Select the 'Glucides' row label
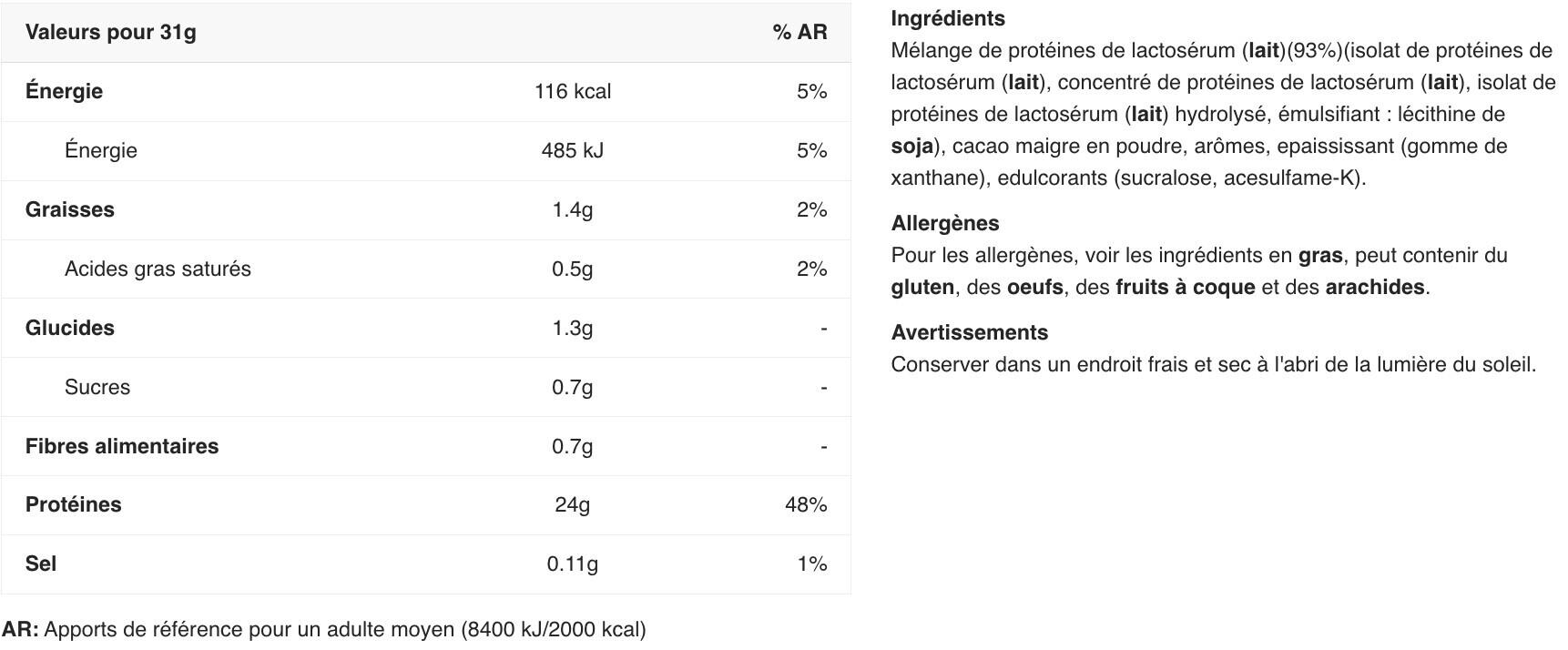This screenshot has width=1568, height=650. coord(70,328)
